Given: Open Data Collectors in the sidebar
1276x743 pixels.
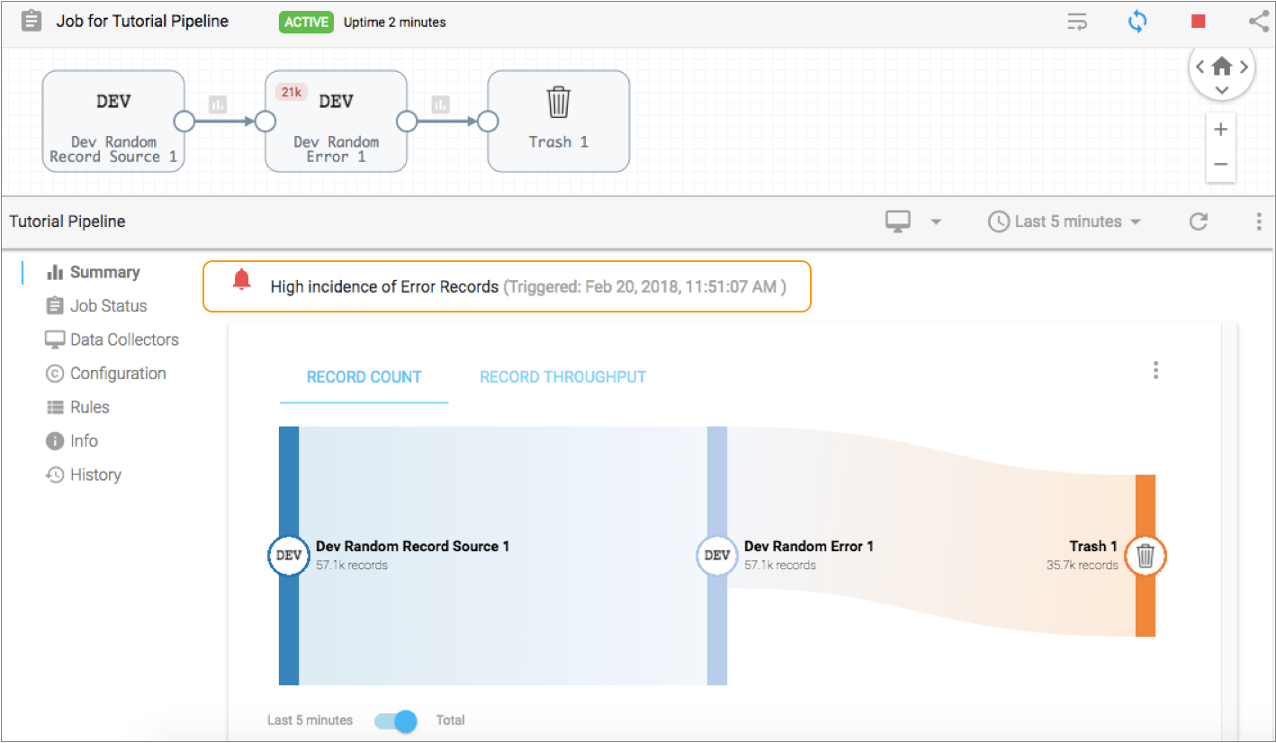Looking at the screenshot, I should [x=124, y=340].
